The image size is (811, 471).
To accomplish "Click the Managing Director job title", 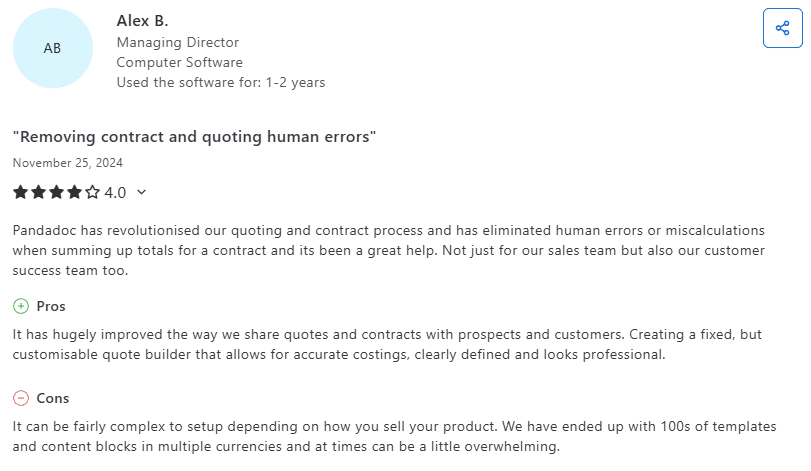I will click(x=178, y=42).
